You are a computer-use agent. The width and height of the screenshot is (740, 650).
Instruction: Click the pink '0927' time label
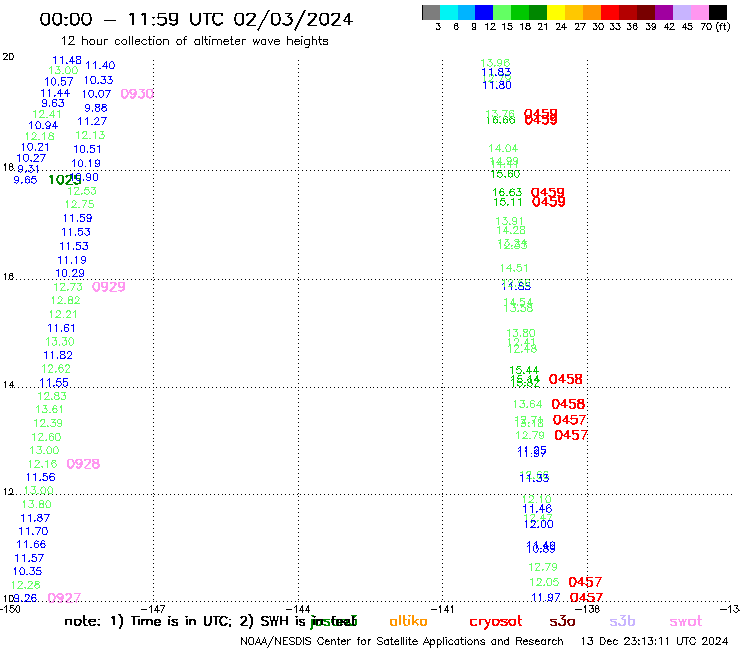click(x=64, y=598)
